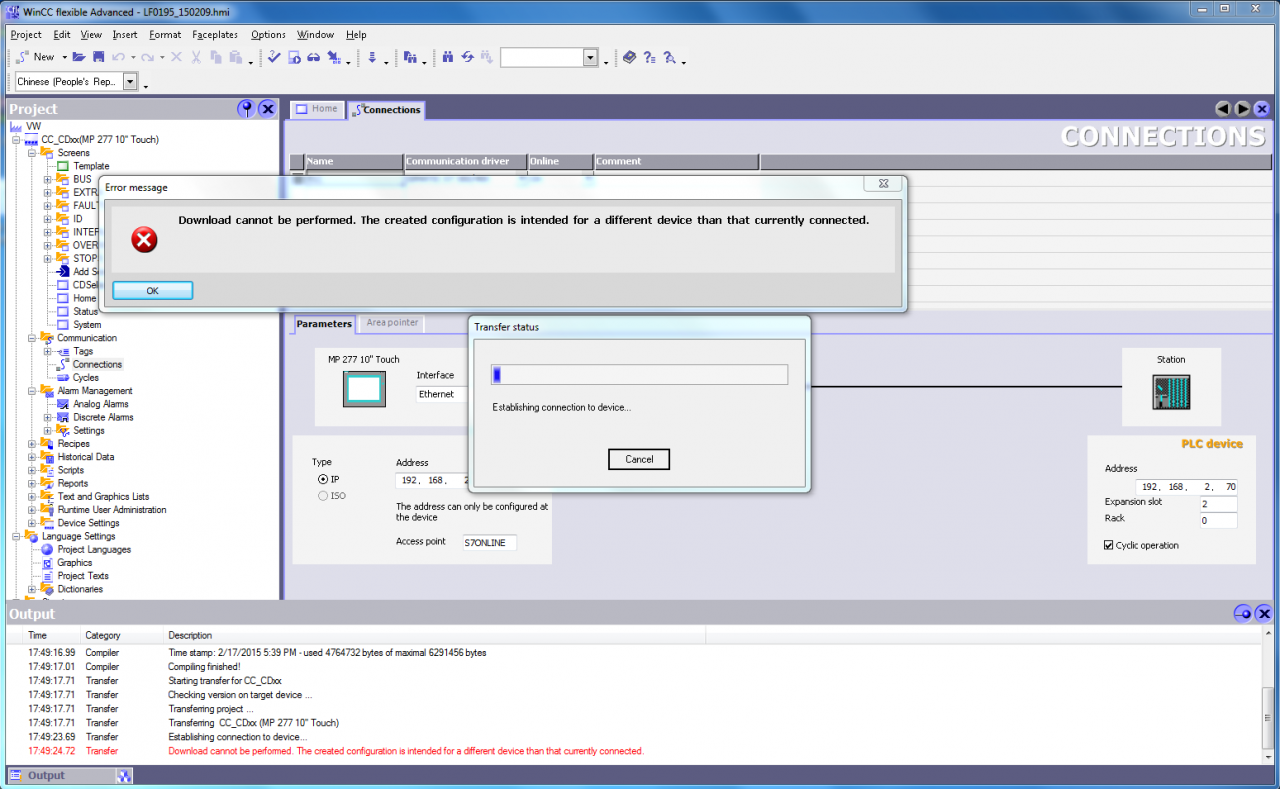Click the question mark list help icon
Viewport: 1280px width, 789px height.
(649, 57)
